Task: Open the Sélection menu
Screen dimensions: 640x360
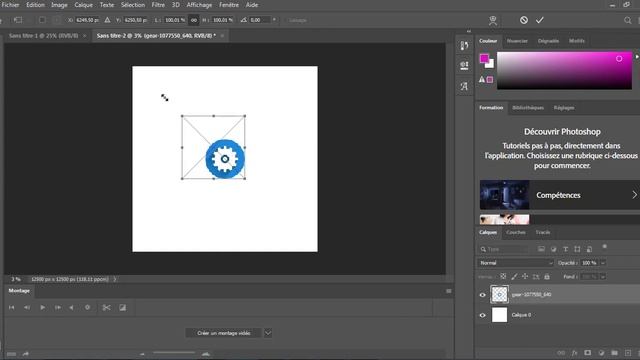Action: 133,5
